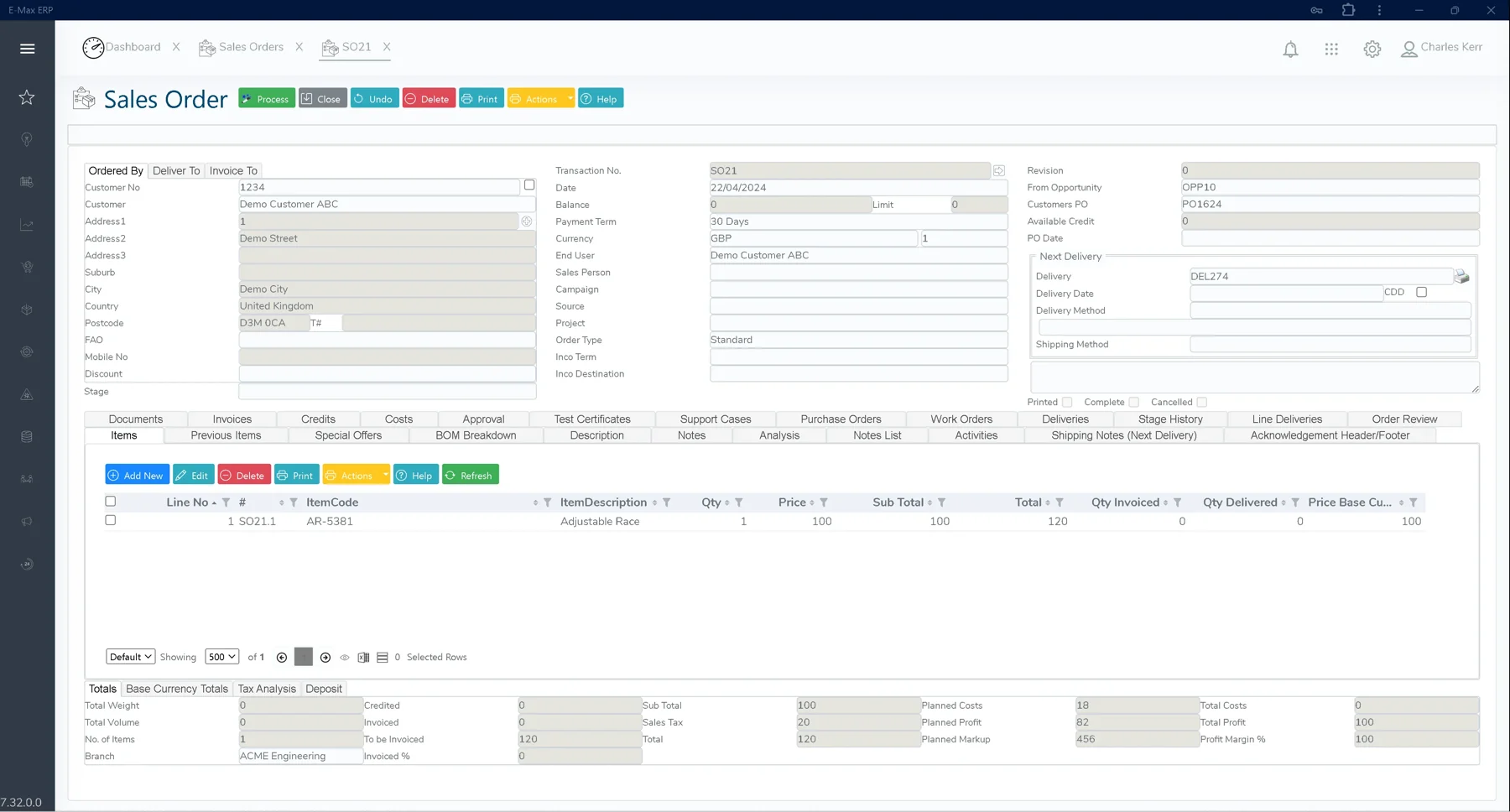This screenshot has width=1510, height=812.
Task: Click Add New in items grid
Action: pyautogui.click(x=137, y=475)
